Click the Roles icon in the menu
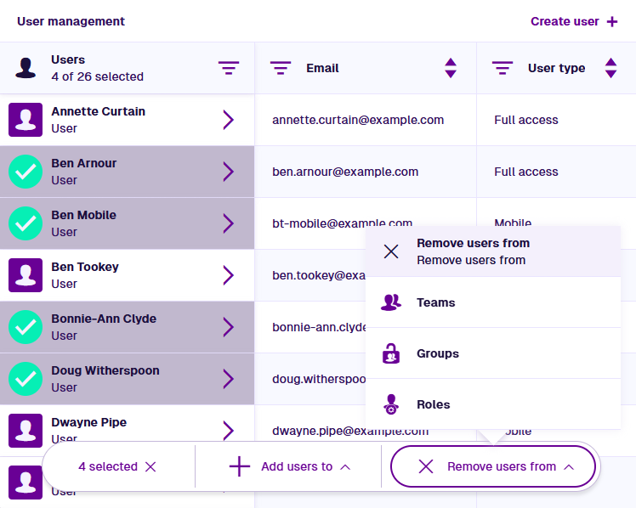Screen dimensions: 636x508 click(x=391, y=405)
